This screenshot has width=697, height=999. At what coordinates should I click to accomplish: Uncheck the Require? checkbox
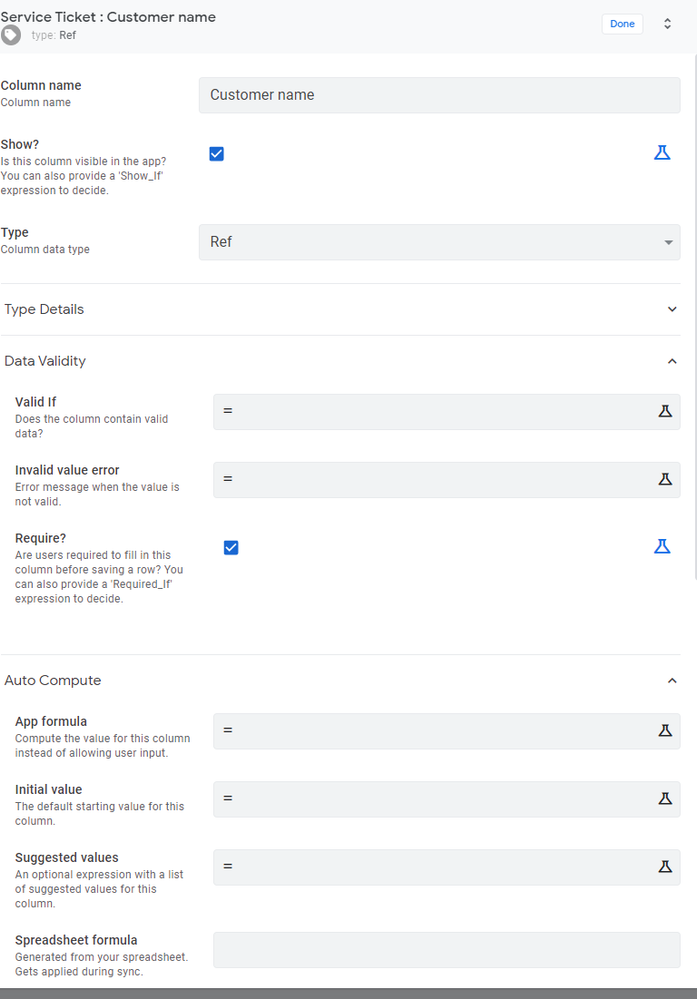(231, 547)
